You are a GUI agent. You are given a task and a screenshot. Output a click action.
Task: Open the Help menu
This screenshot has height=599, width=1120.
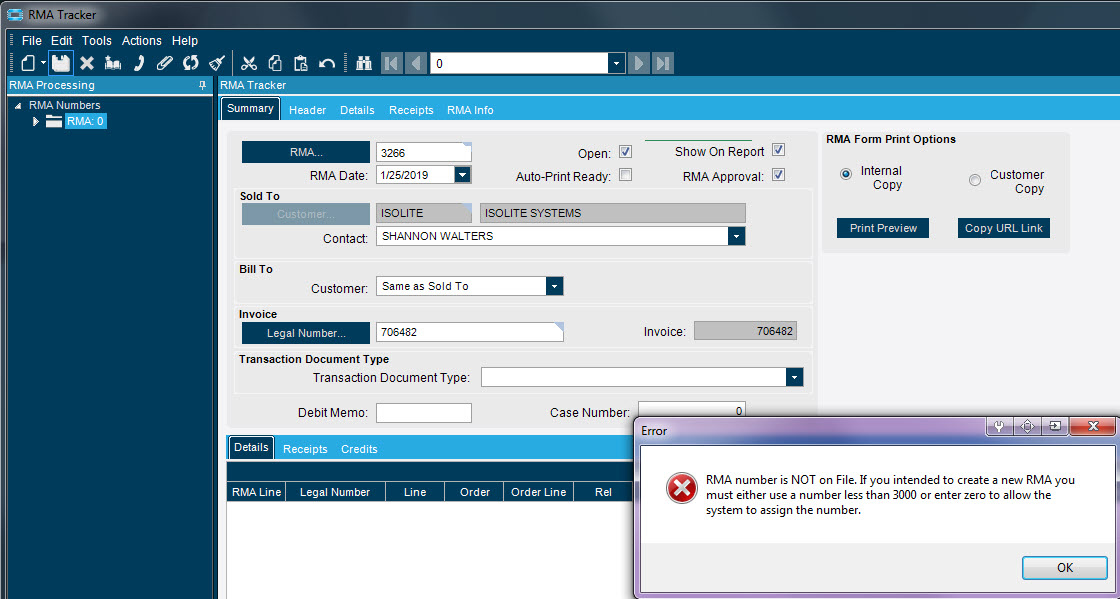click(185, 41)
